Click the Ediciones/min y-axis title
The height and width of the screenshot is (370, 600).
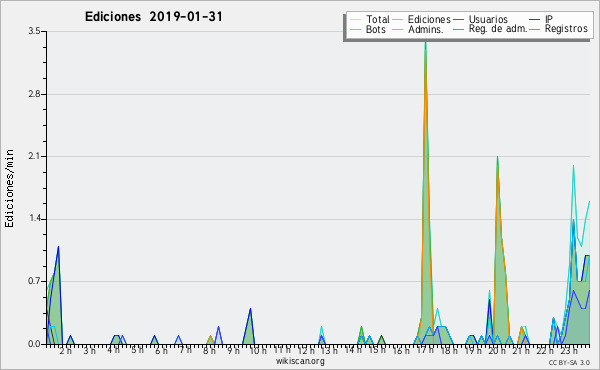tap(9, 188)
